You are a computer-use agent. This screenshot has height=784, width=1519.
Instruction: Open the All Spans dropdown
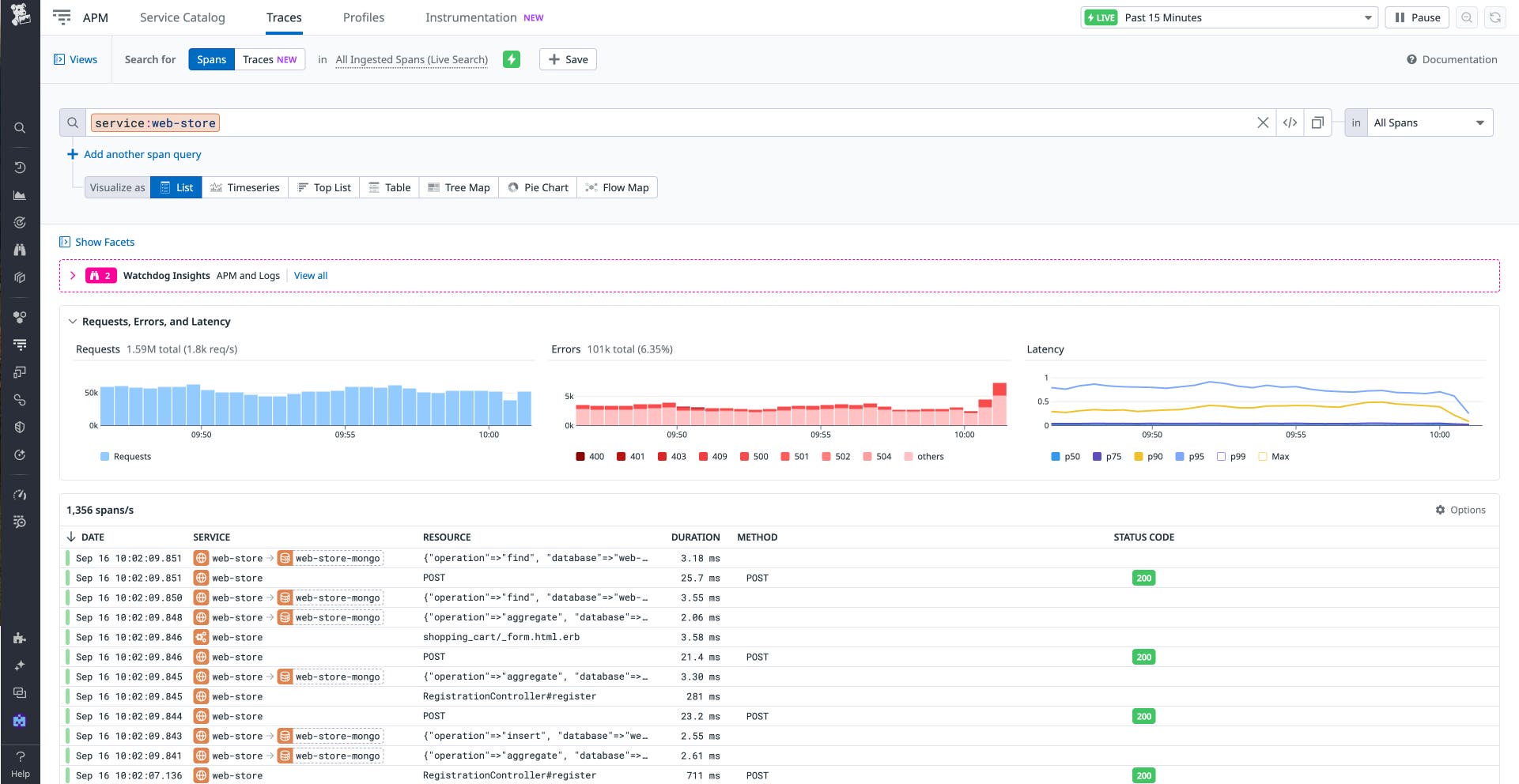[1430, 122]
